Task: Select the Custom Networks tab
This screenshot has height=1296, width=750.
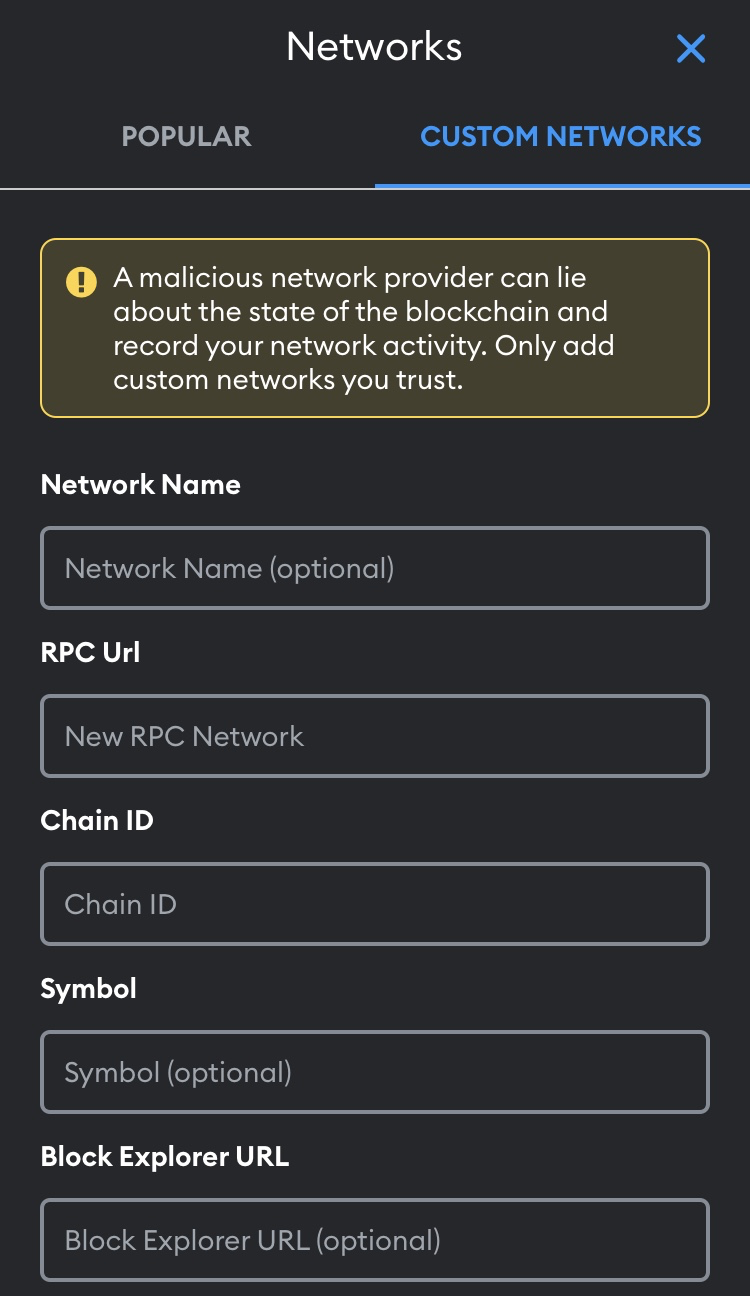Action: pos(561,136)
